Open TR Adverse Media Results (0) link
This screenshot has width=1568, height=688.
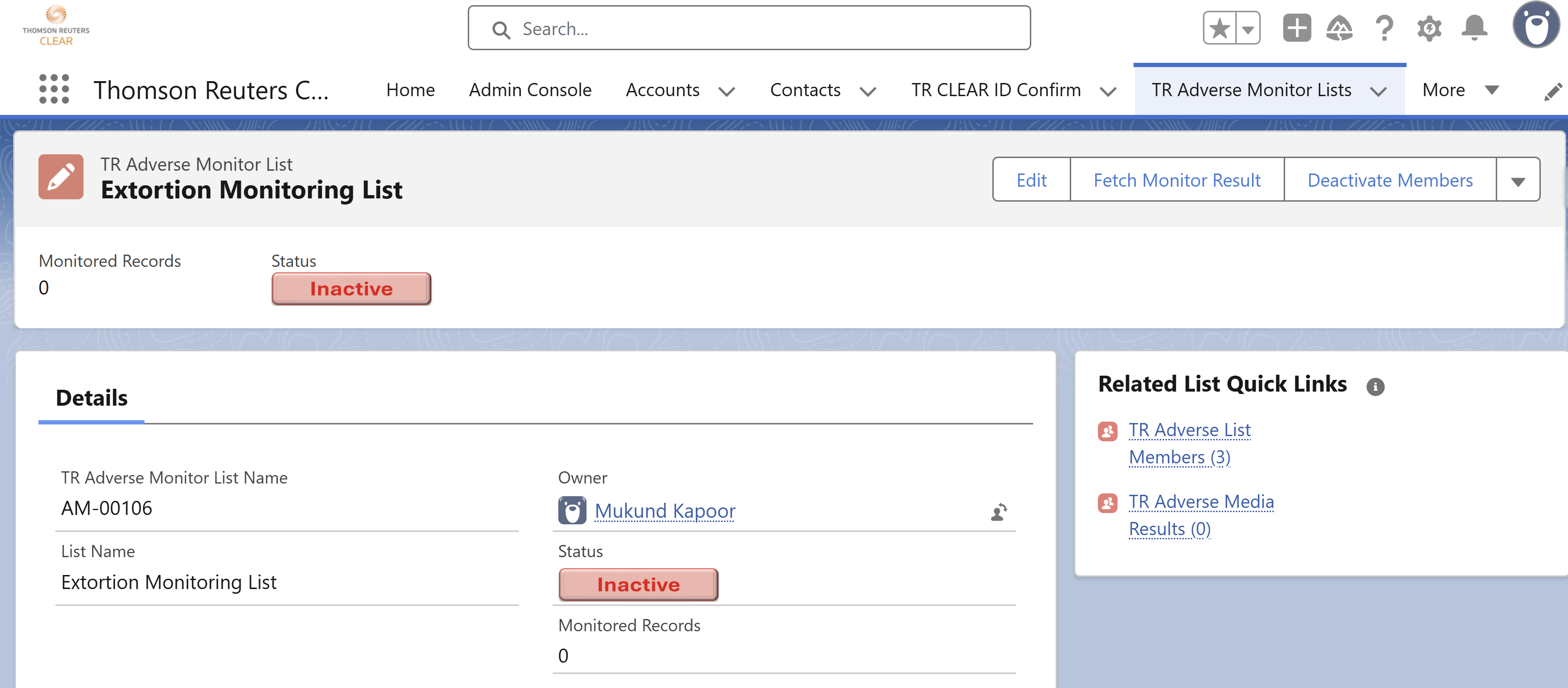(x=1201, y=515)
